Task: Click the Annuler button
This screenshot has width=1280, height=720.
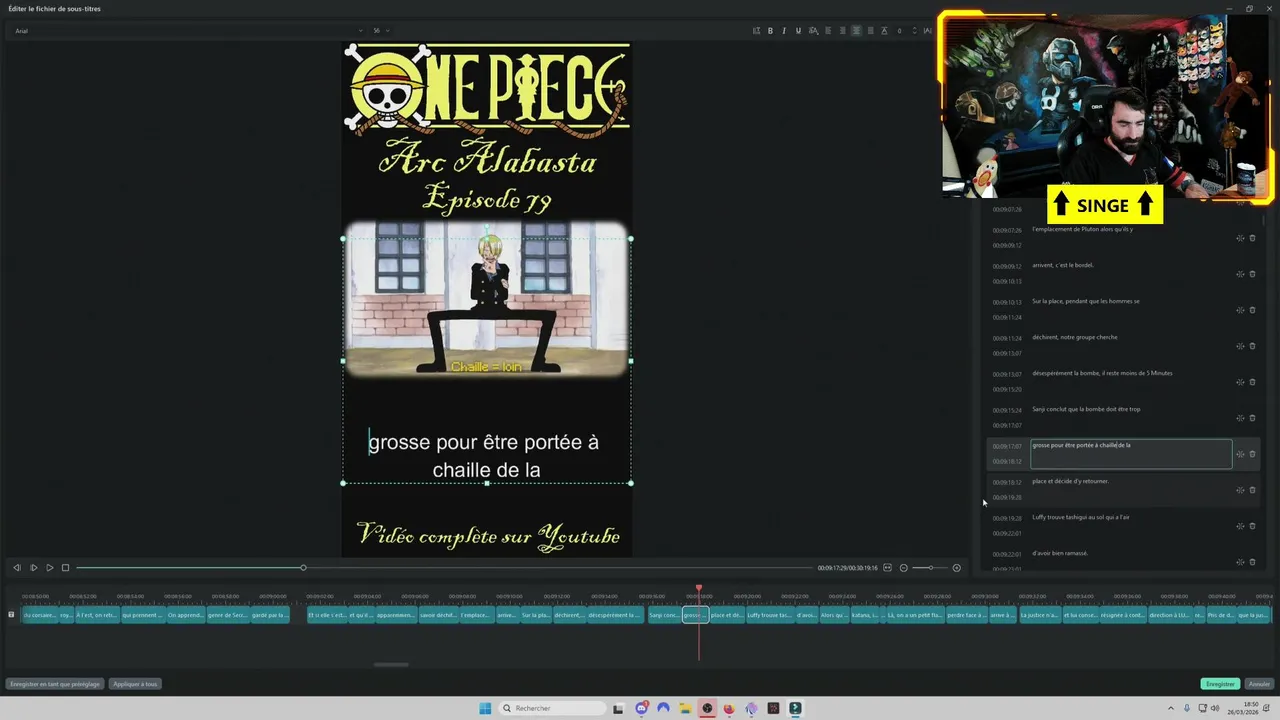Action: 1259,684
